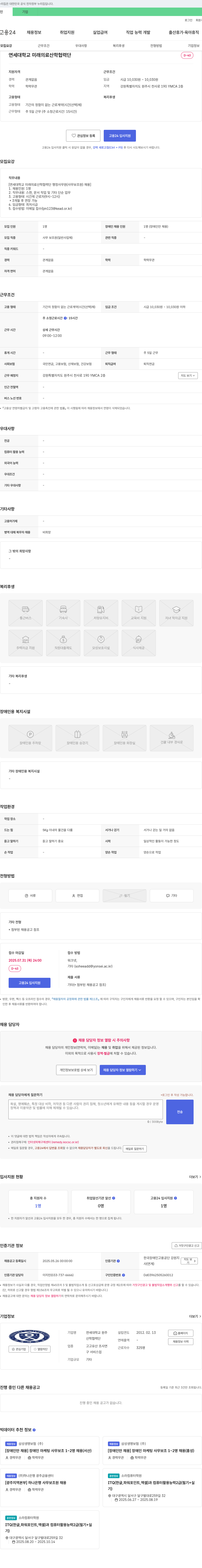Open the 취업지원 menu
The width and height of the screenshot is (202, 1568).
pos(67,32)
